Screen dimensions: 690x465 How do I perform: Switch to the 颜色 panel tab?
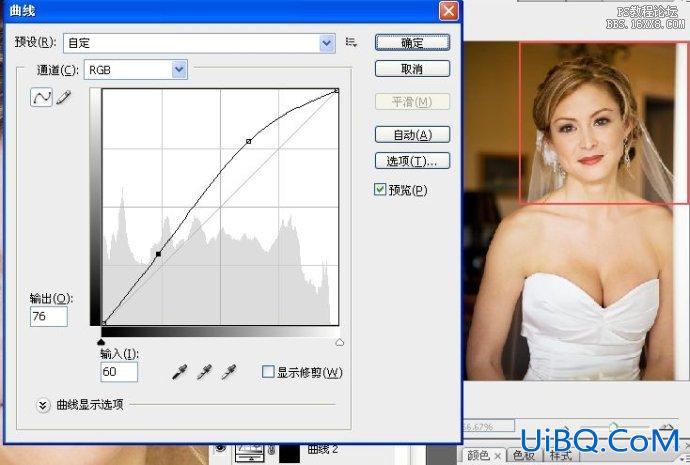[478, 455]
